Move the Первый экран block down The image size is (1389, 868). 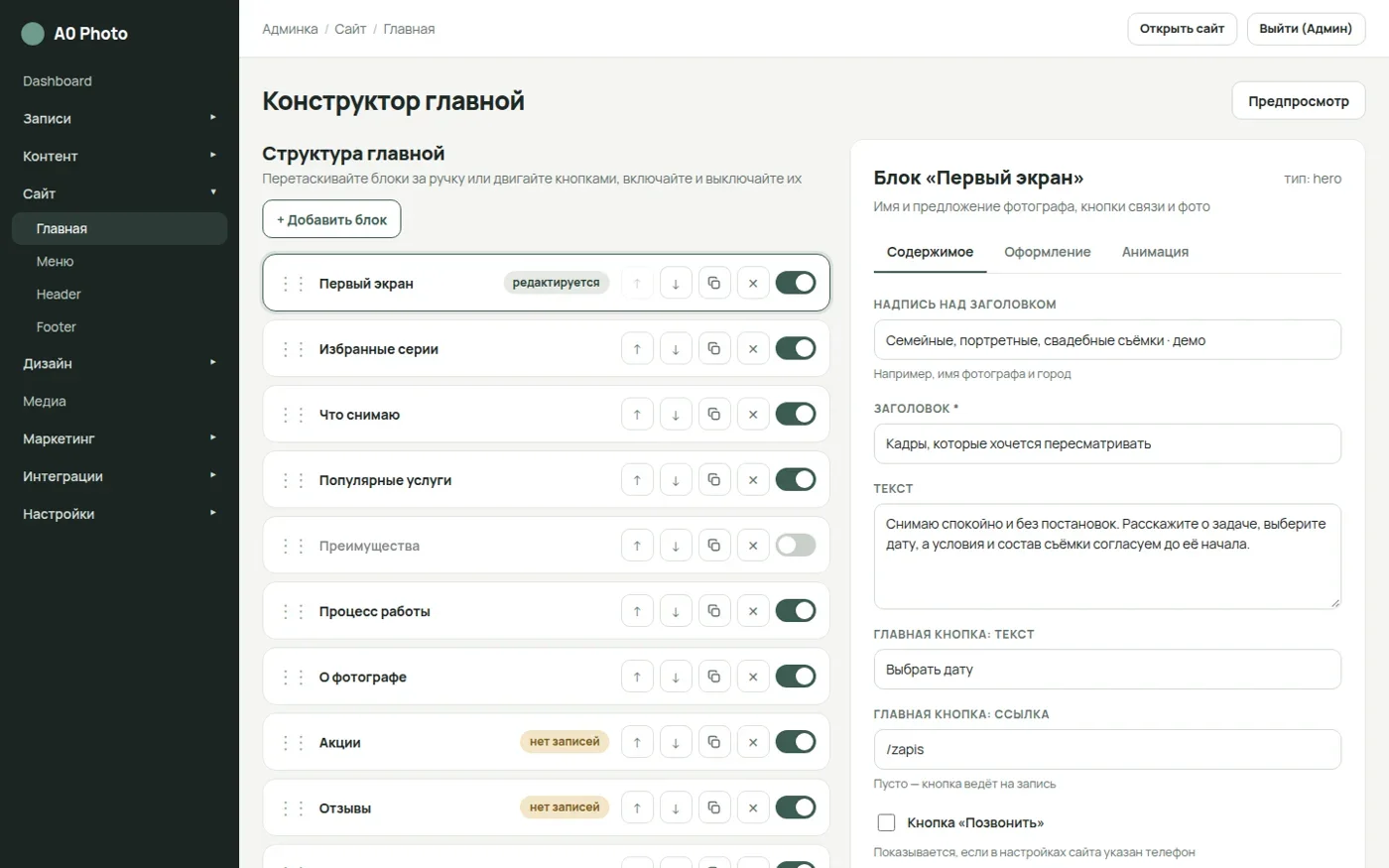point(676,284)
